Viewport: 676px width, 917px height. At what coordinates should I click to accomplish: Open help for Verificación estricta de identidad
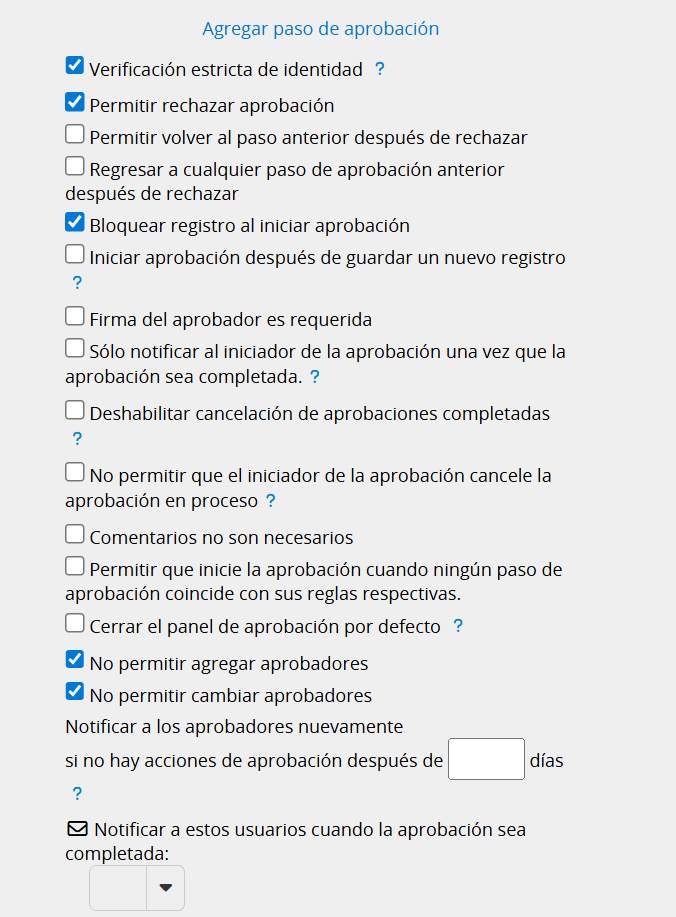click(379, 69)
